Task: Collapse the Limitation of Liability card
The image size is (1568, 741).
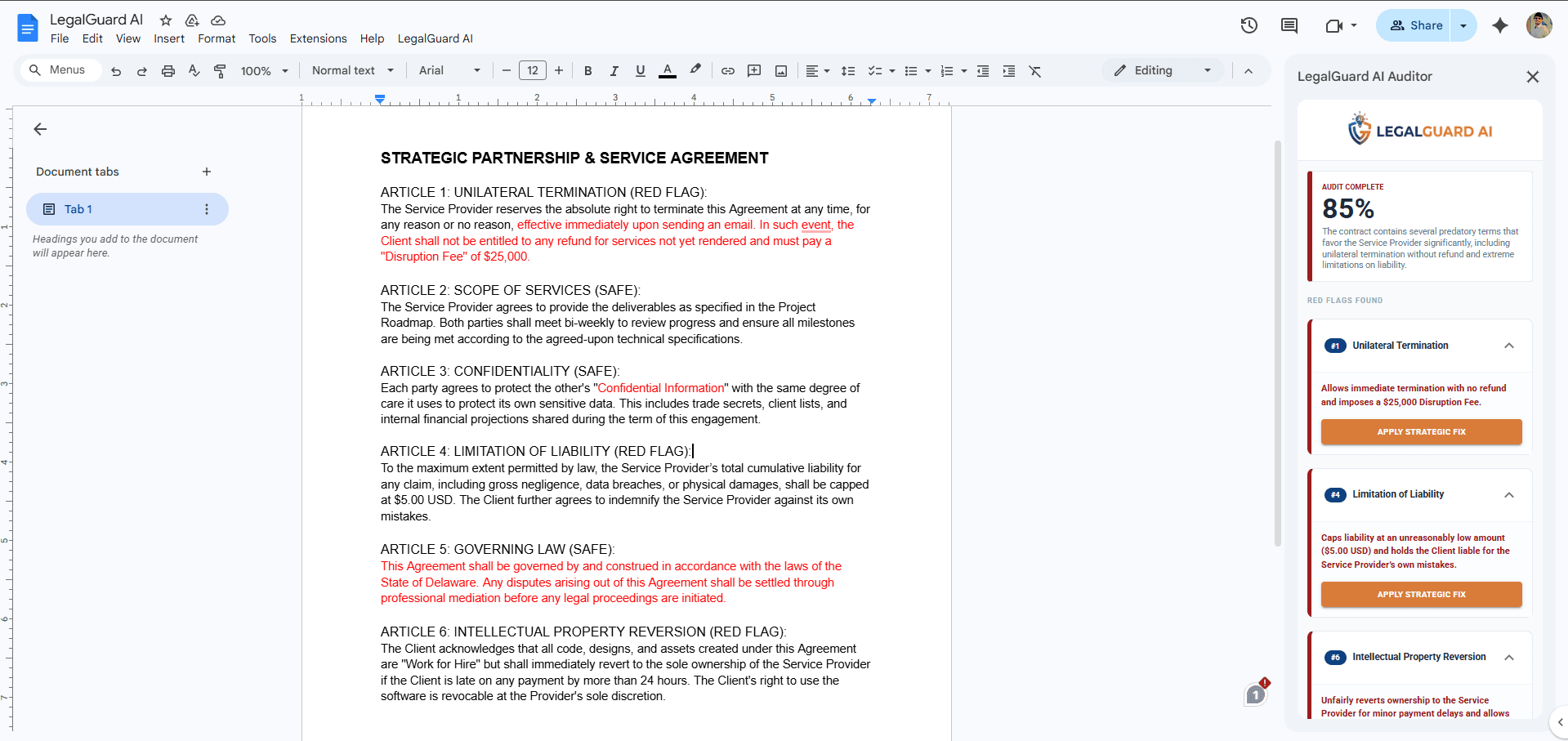Action: pyautogui.click(x=1509, y=494)
